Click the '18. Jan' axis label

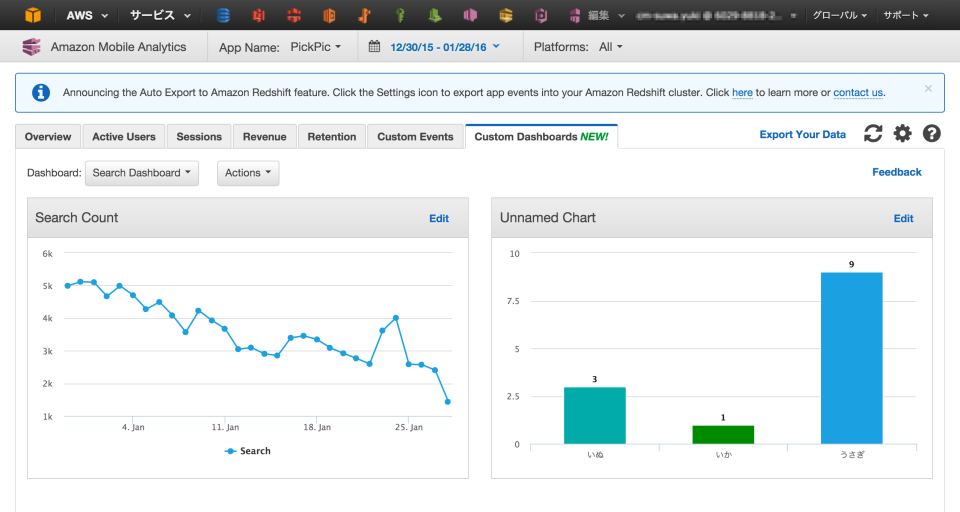tap(317, 427)
